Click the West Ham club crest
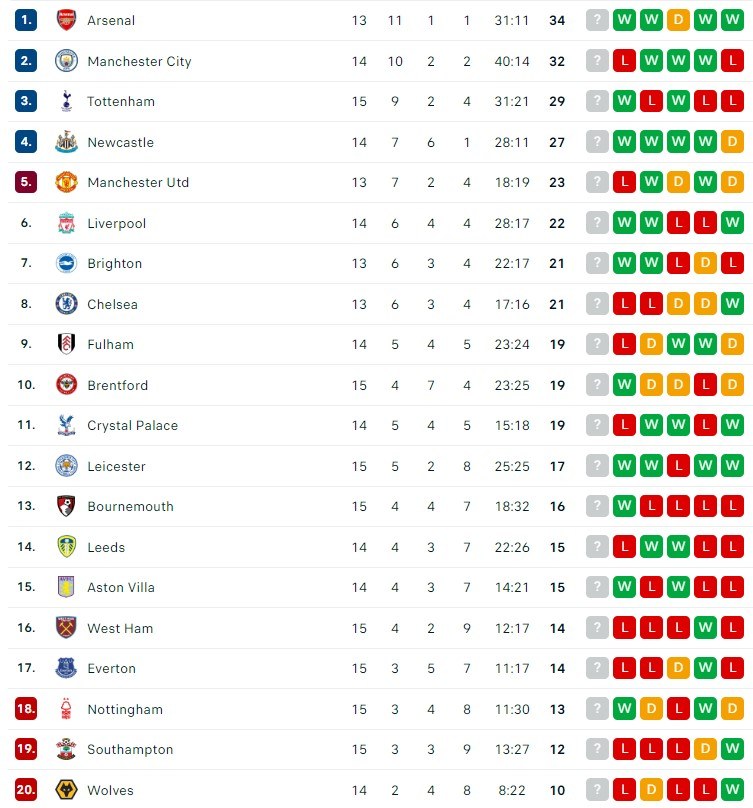The width and height of the screenshot is (753, 808). coord(66,628)
